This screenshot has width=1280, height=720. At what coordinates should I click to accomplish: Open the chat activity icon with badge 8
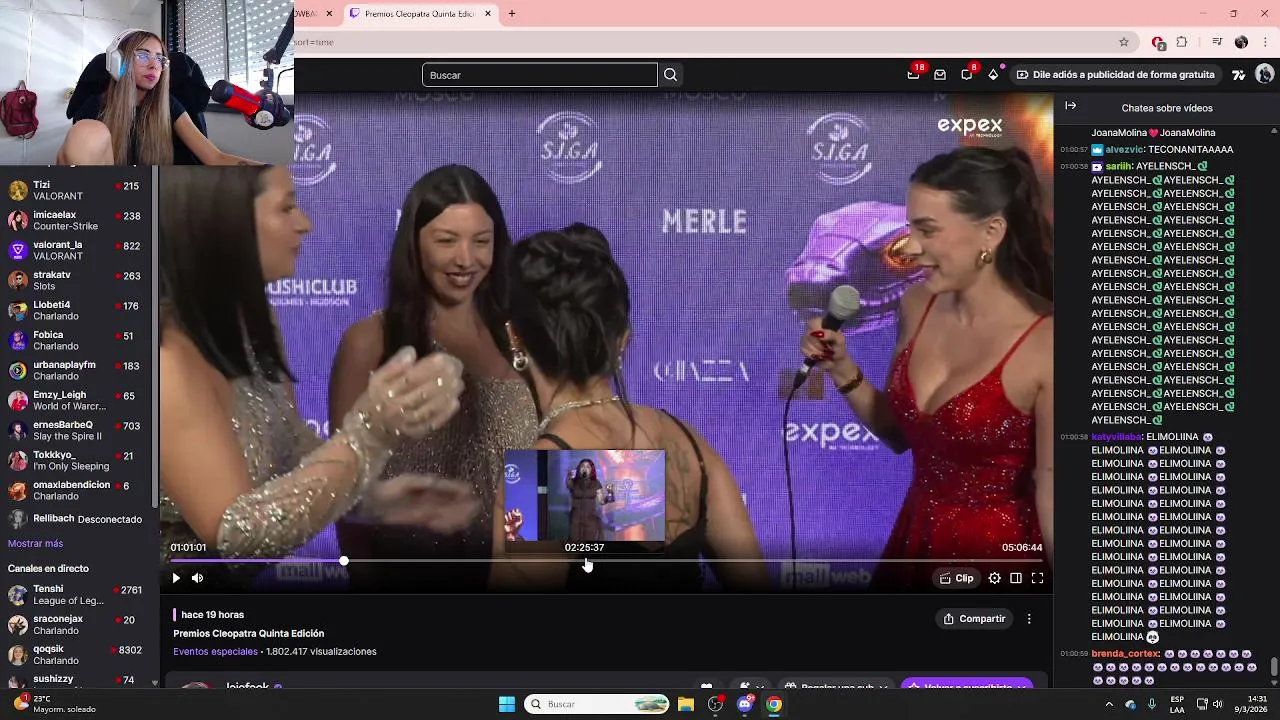point(967,74)
